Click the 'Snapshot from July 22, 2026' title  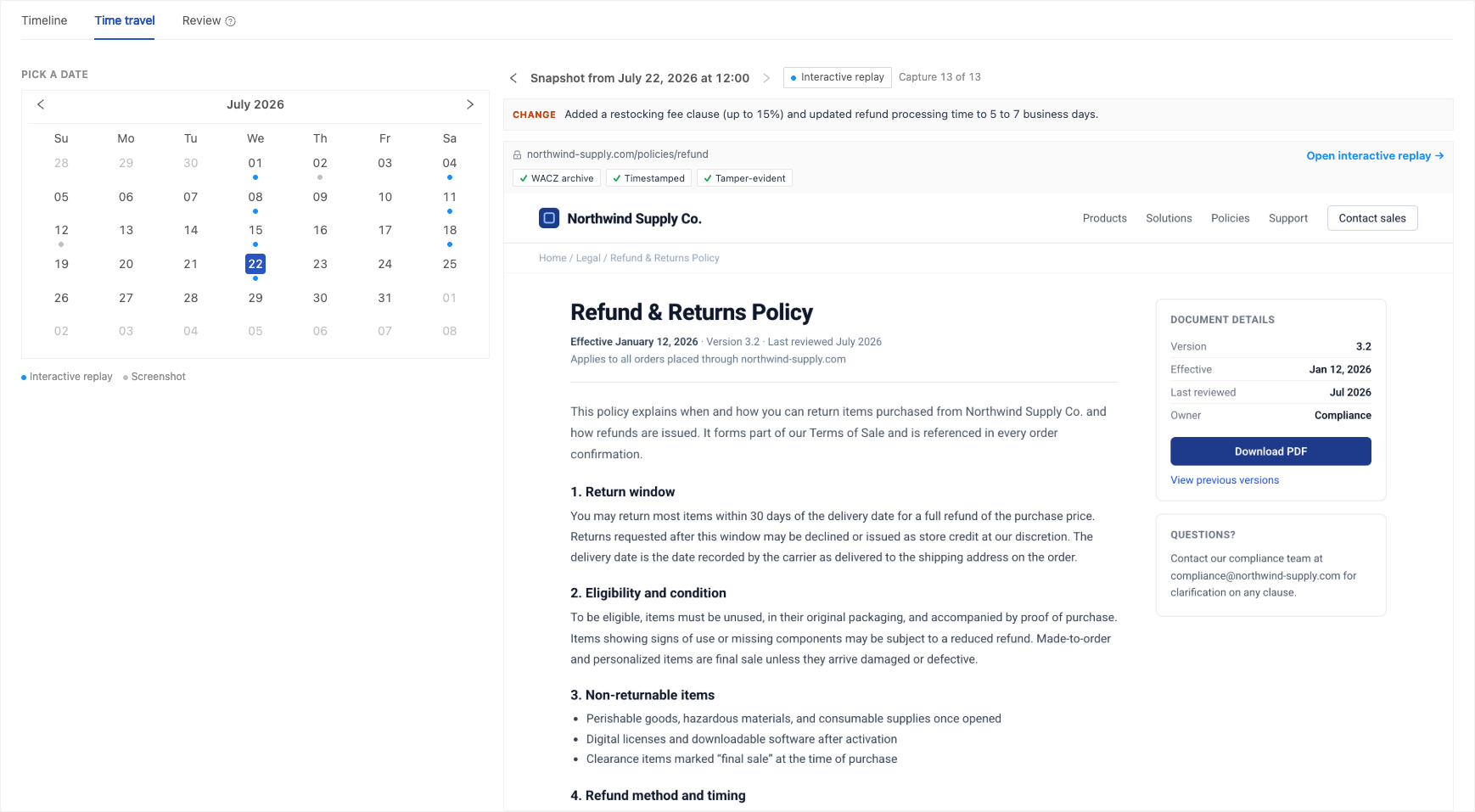(640, 78)
